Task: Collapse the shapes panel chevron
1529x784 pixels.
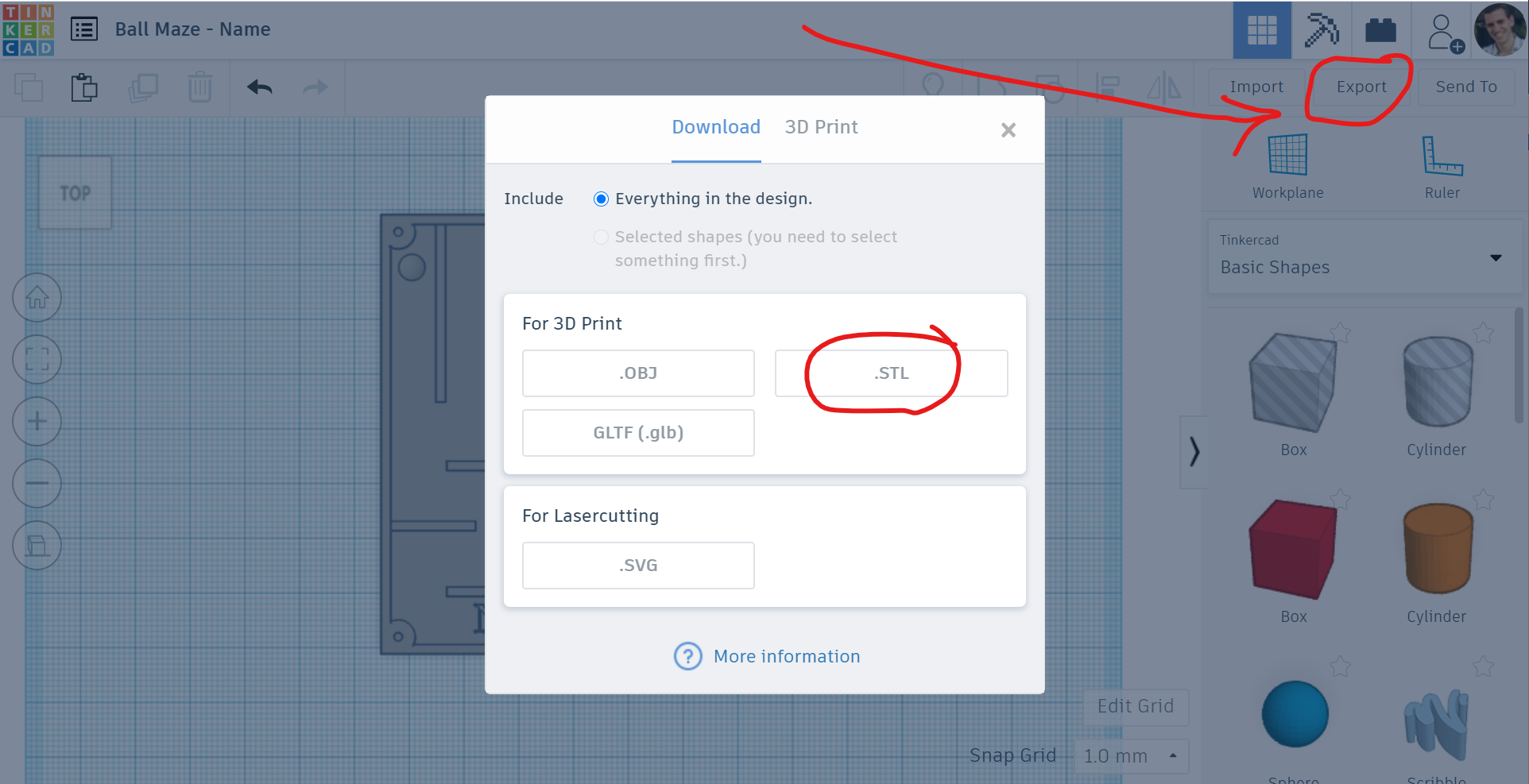Action: (1194, 451)
